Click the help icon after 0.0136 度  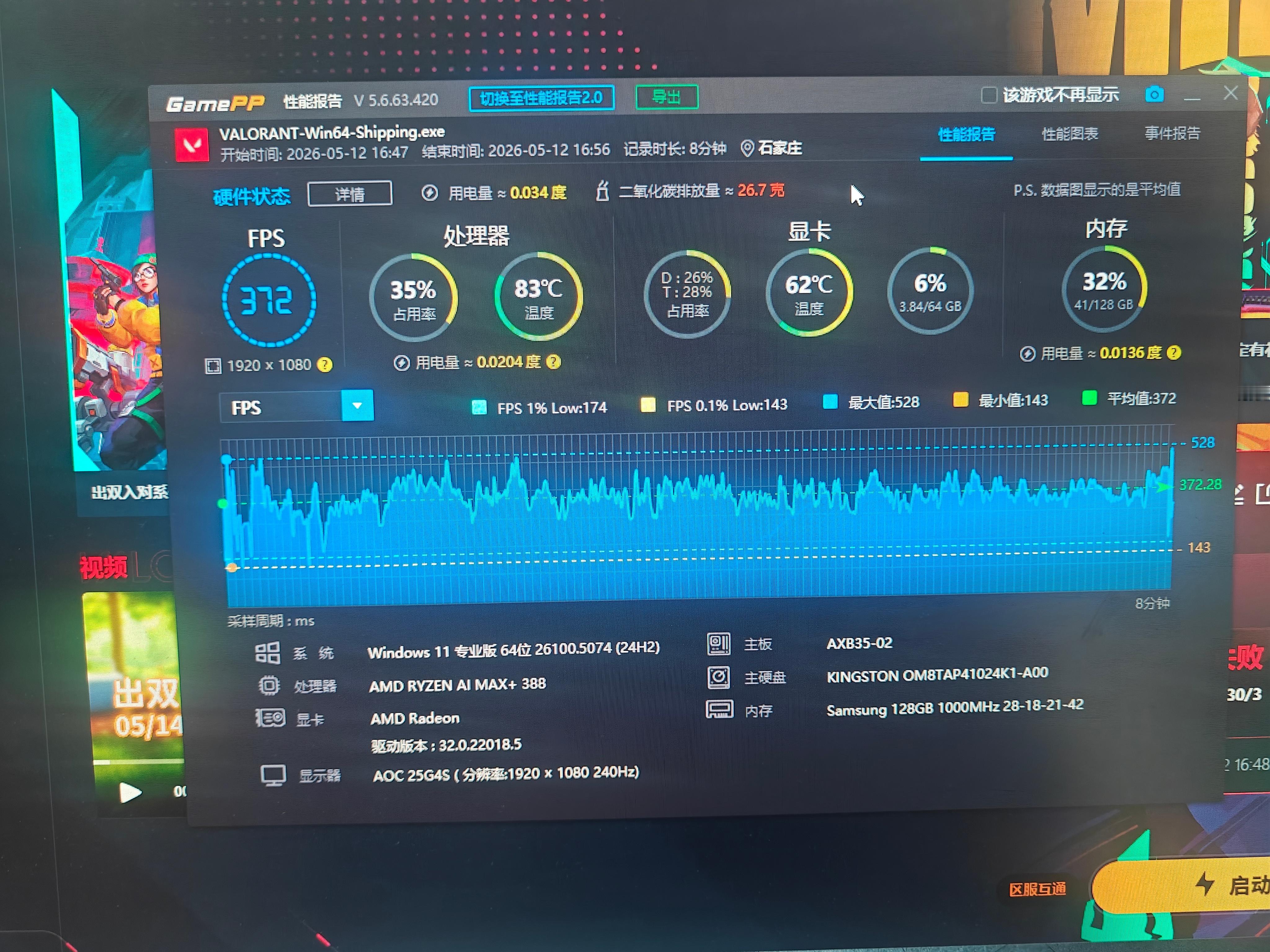tap(1174, 352)
